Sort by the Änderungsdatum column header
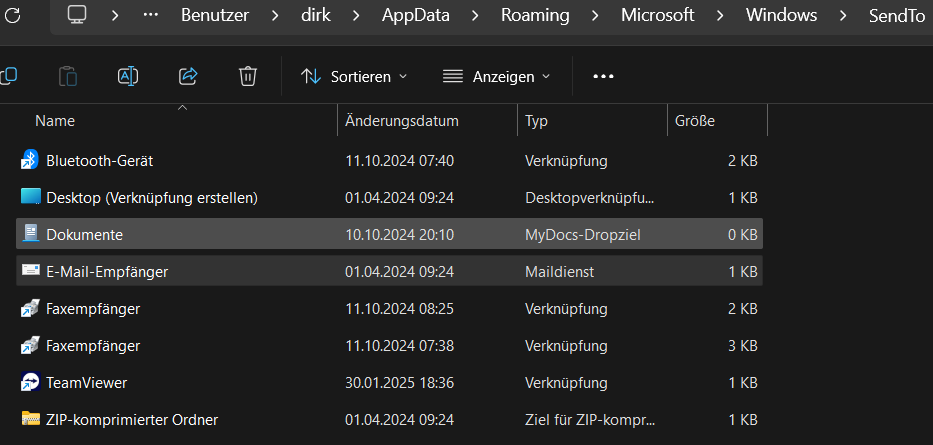This screenshot has width=933, height=445. (402, 121)
